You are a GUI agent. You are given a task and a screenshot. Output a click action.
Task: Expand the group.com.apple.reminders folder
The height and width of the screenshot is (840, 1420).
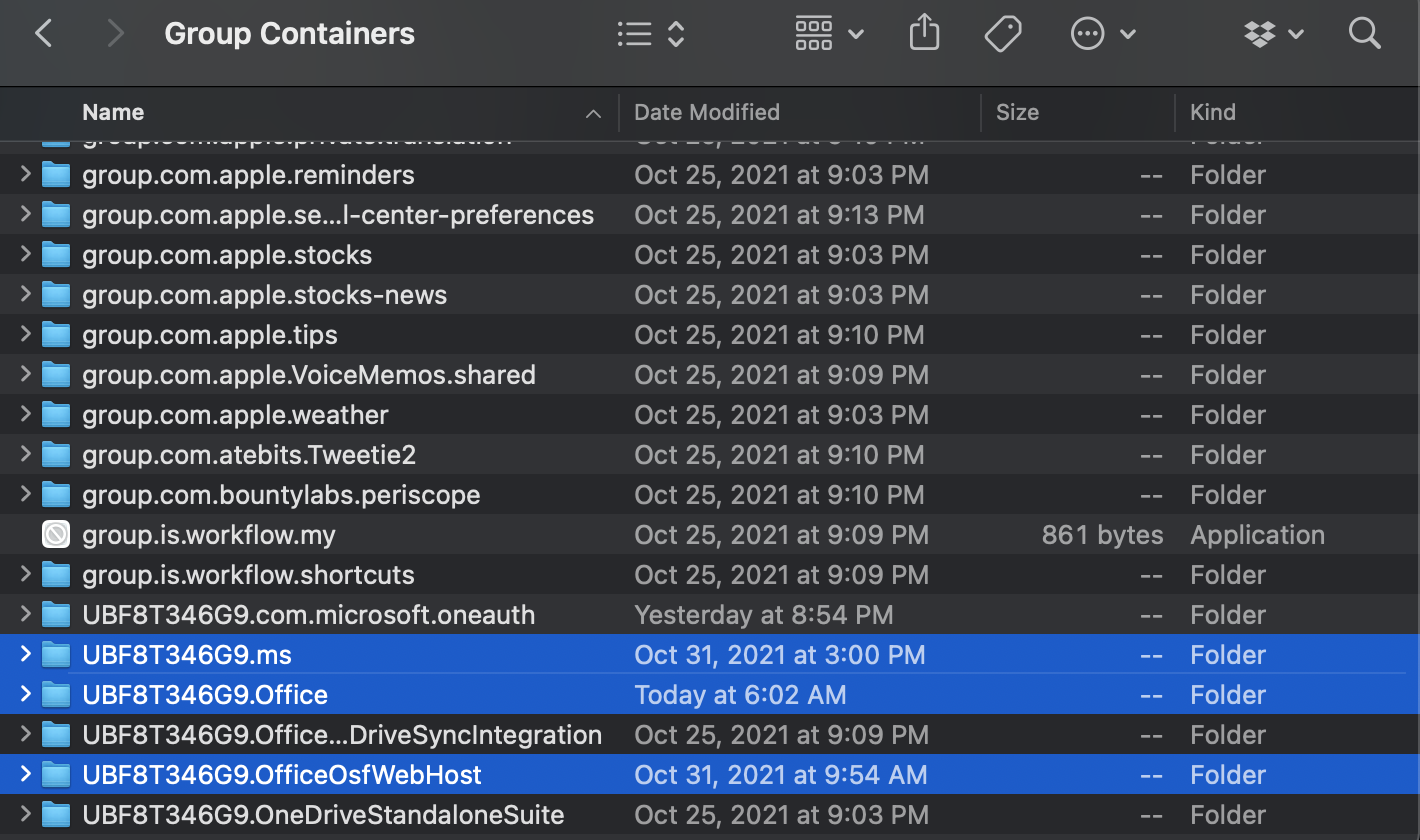pyautogui.click(x=25, y=175)
